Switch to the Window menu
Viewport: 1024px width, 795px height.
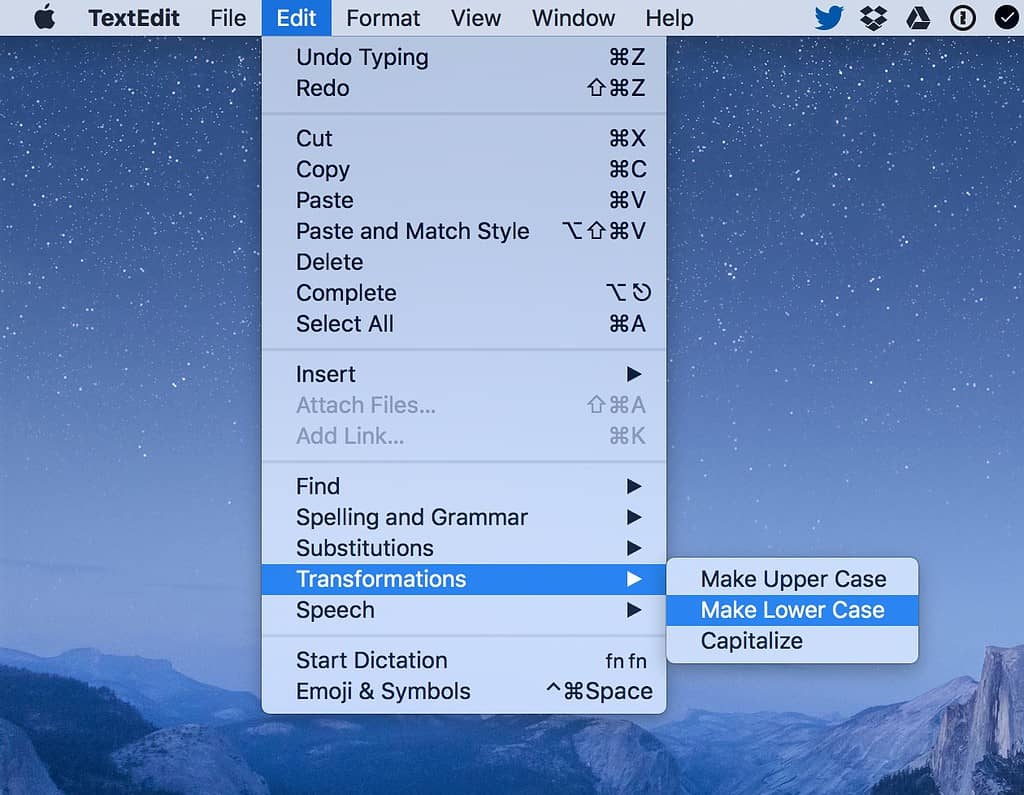point(573,17)
